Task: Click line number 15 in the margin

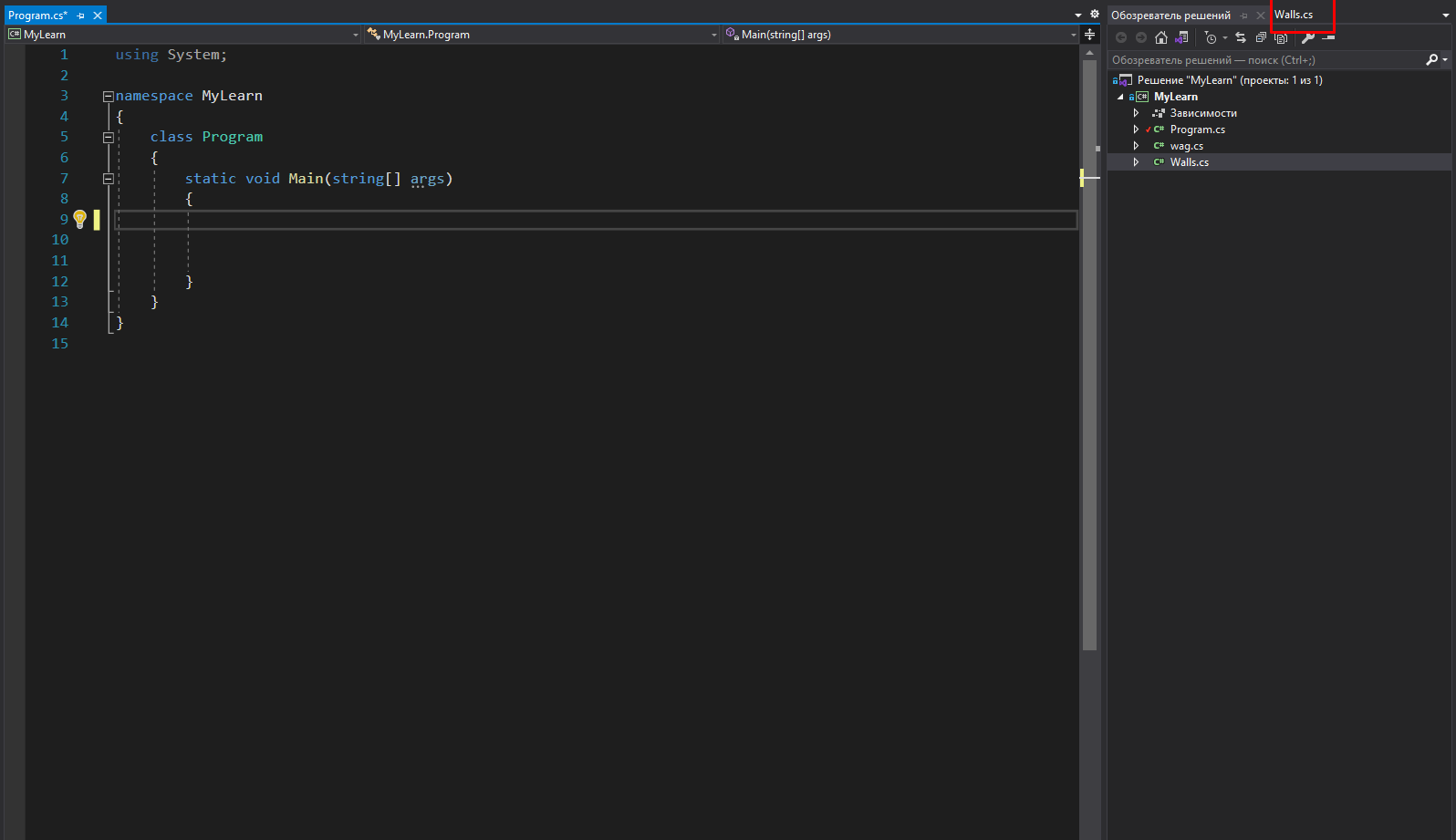Action: [x=60, y=344]
